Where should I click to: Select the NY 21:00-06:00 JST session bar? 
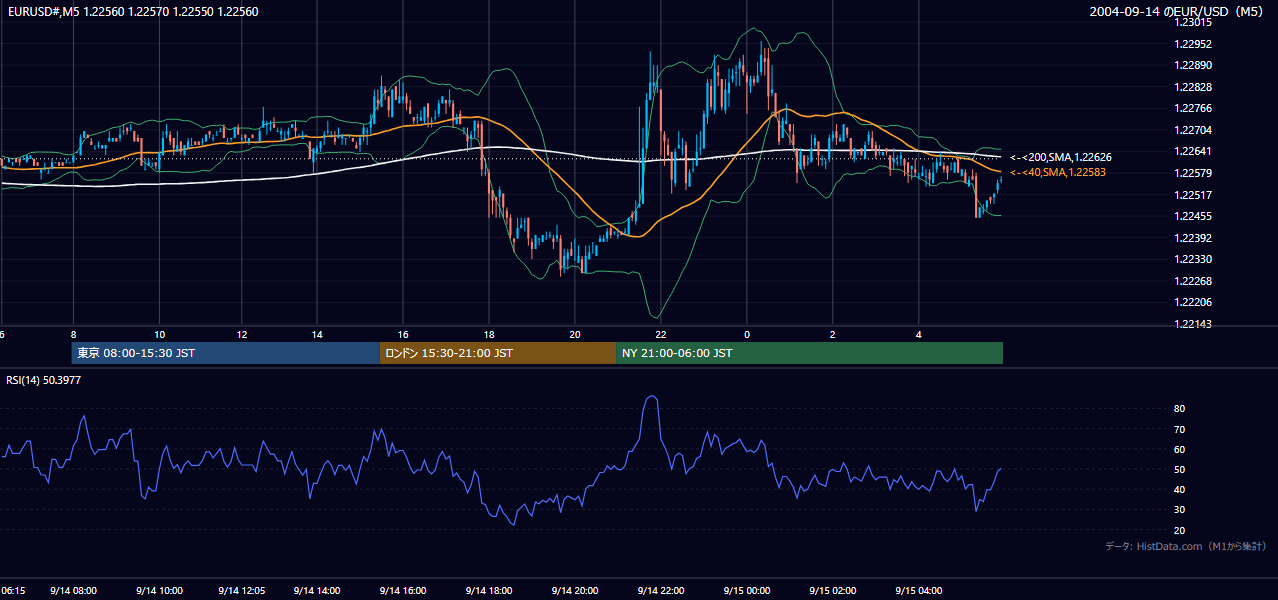pyautogui.click(x=809, y=353)
